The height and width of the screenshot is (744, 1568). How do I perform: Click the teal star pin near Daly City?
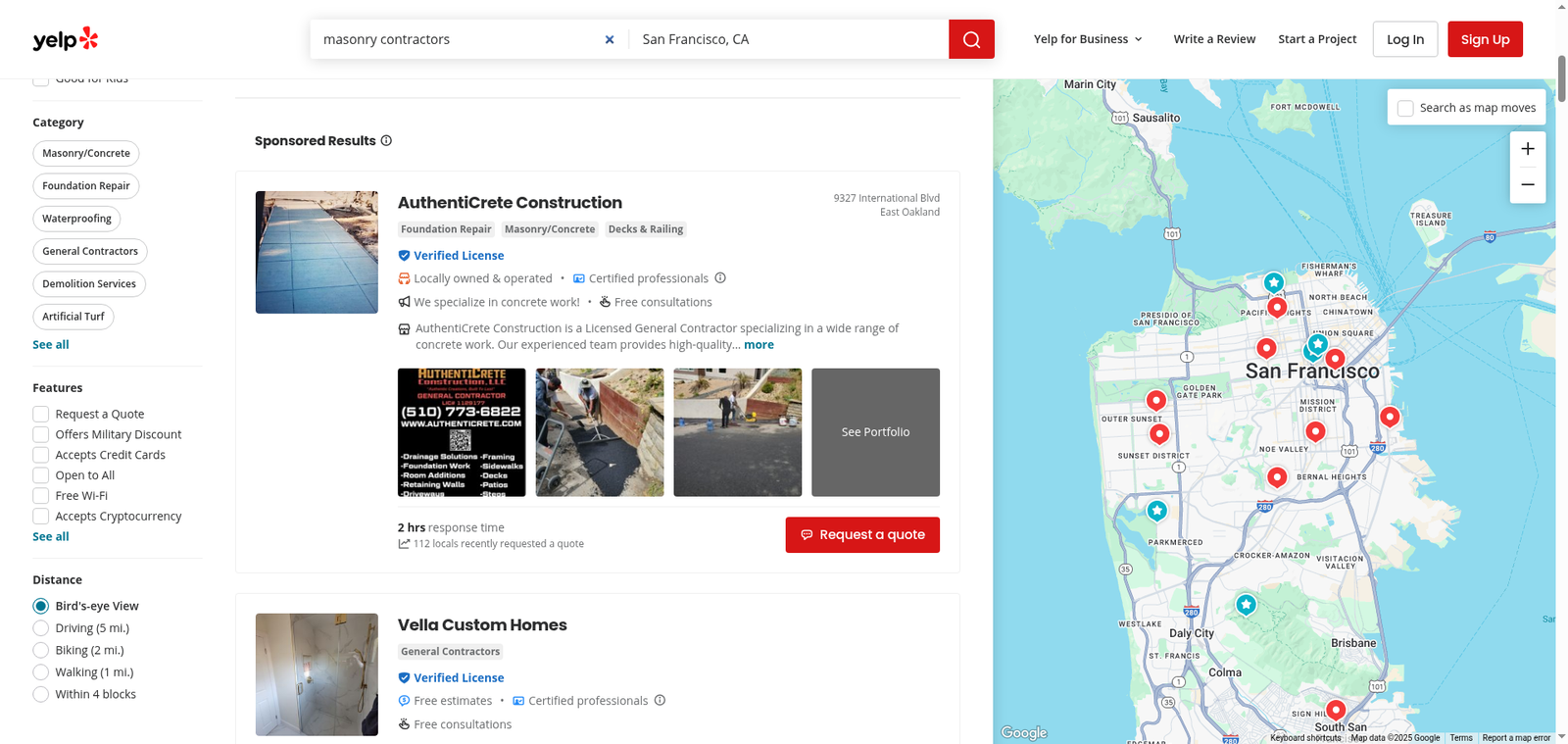tap(1246, 605)
